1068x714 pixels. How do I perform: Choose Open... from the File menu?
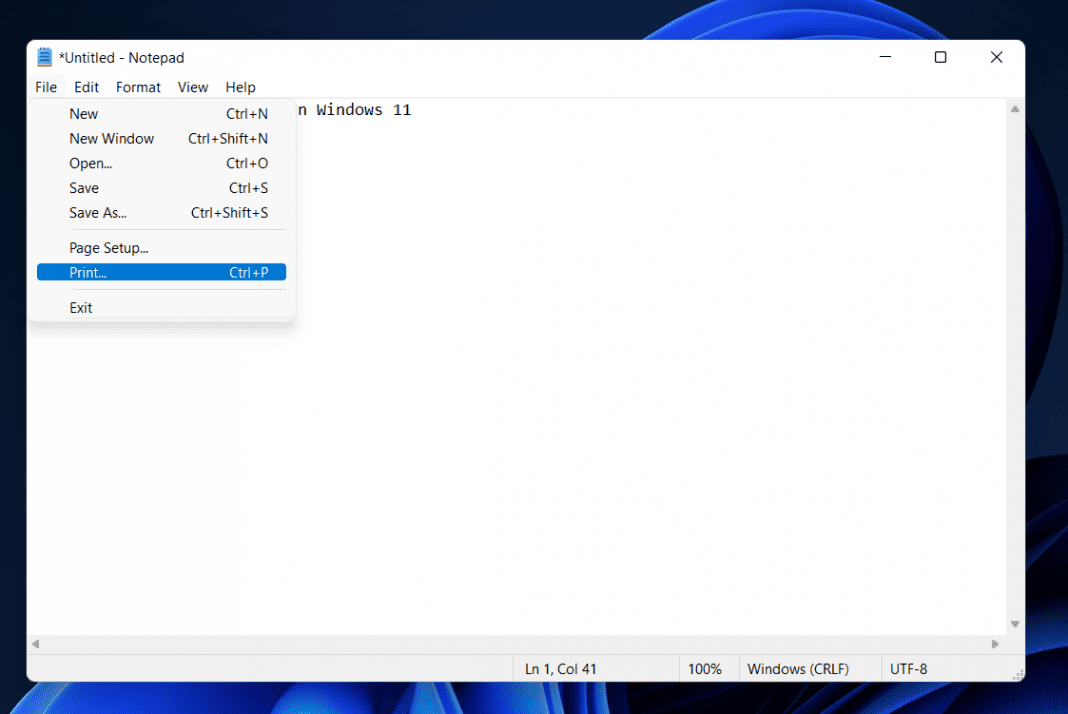point(90,163)
